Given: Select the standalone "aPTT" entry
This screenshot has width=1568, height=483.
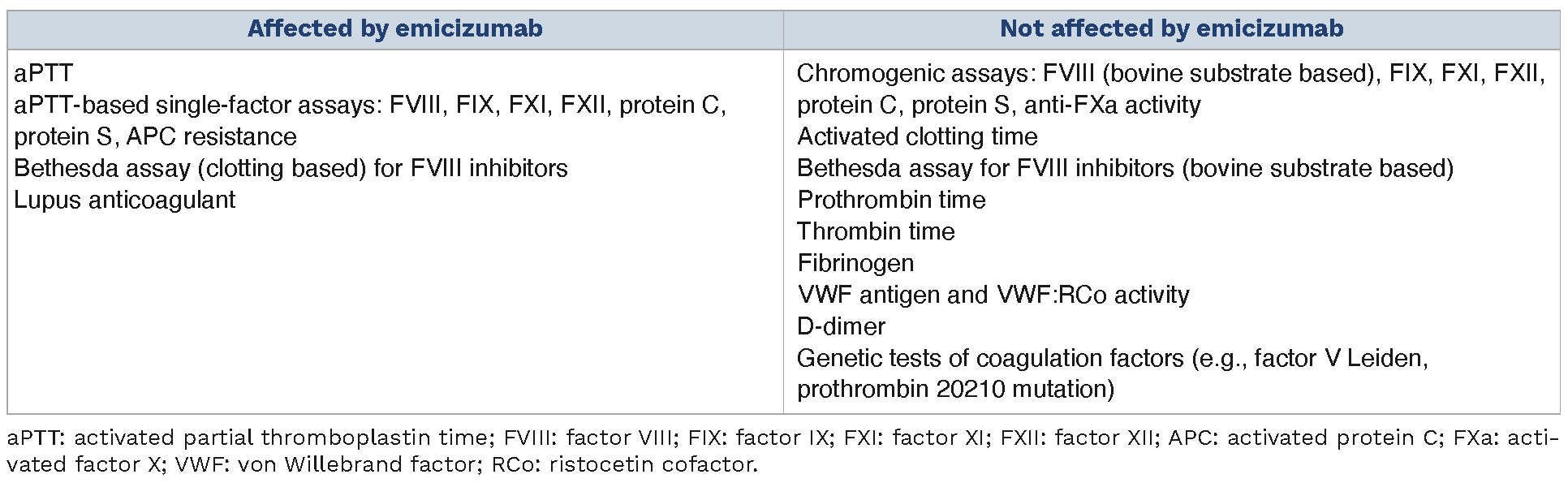Looking at the screenshot, I should pos(44,73).
